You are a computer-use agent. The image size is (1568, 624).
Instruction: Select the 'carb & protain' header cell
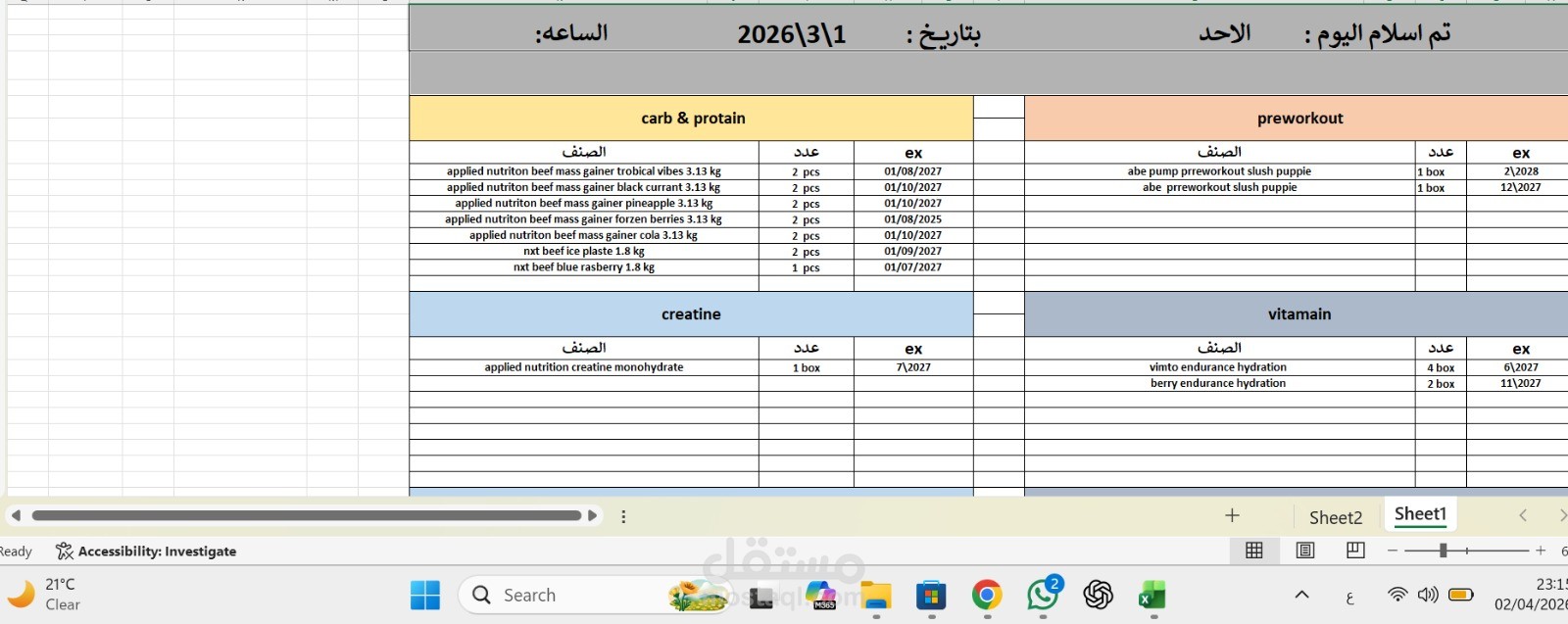tap(692, 118)
